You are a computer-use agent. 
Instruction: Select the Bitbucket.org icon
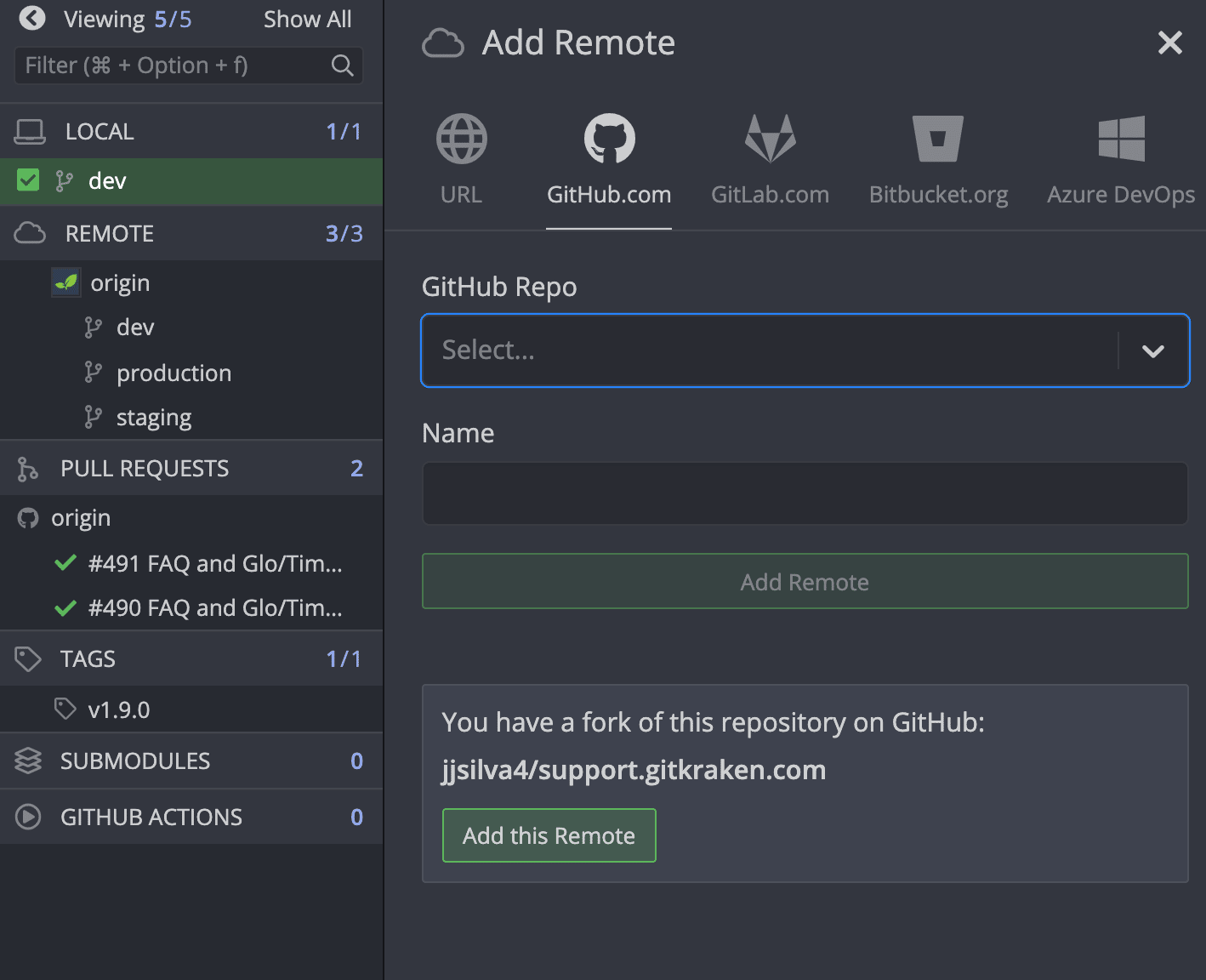click(938, 138)
